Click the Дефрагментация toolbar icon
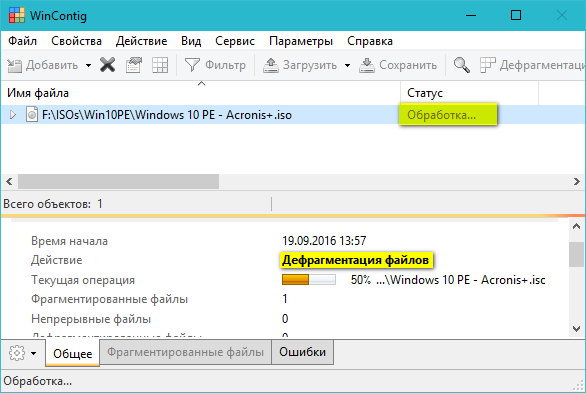This screenshot has width=586, height=393. [x=488, y=65]
